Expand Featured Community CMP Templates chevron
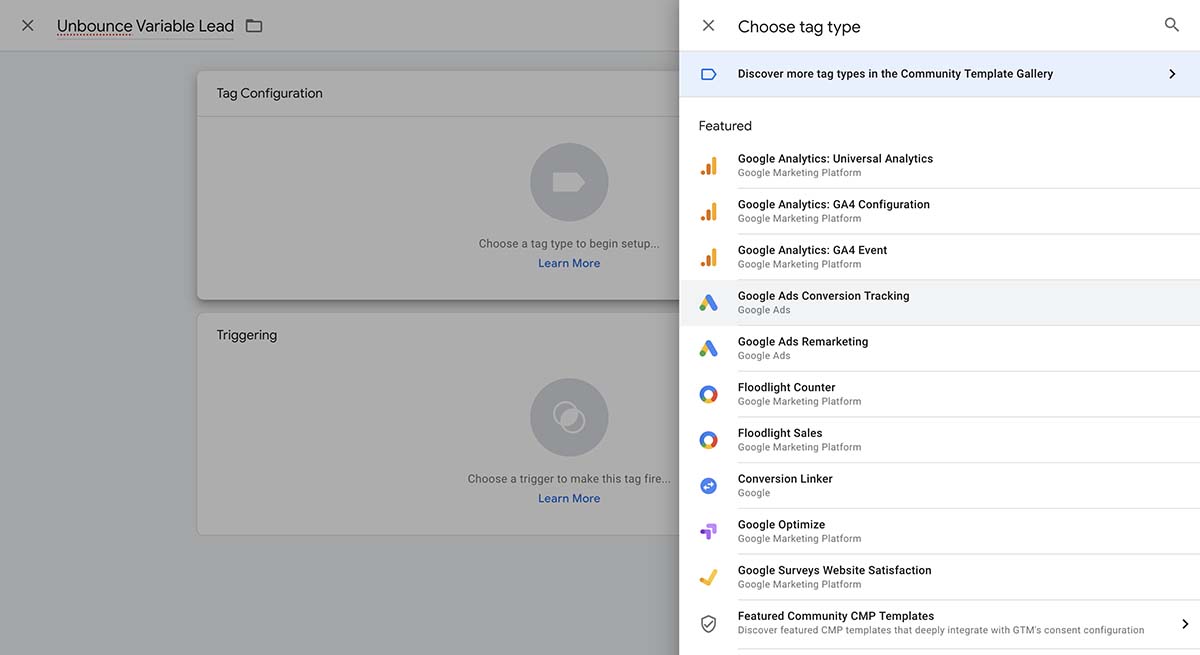Viewport: 1200px width, 655px height. 1185,624
